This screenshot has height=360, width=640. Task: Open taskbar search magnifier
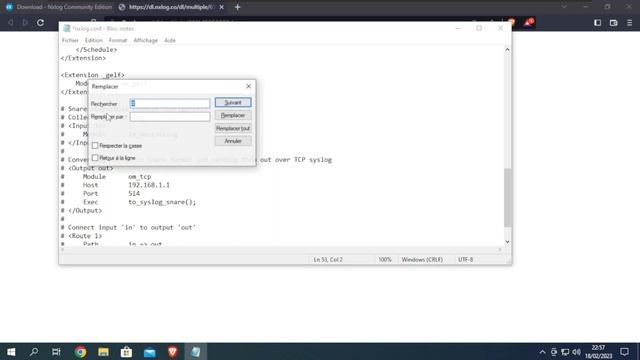34,351
